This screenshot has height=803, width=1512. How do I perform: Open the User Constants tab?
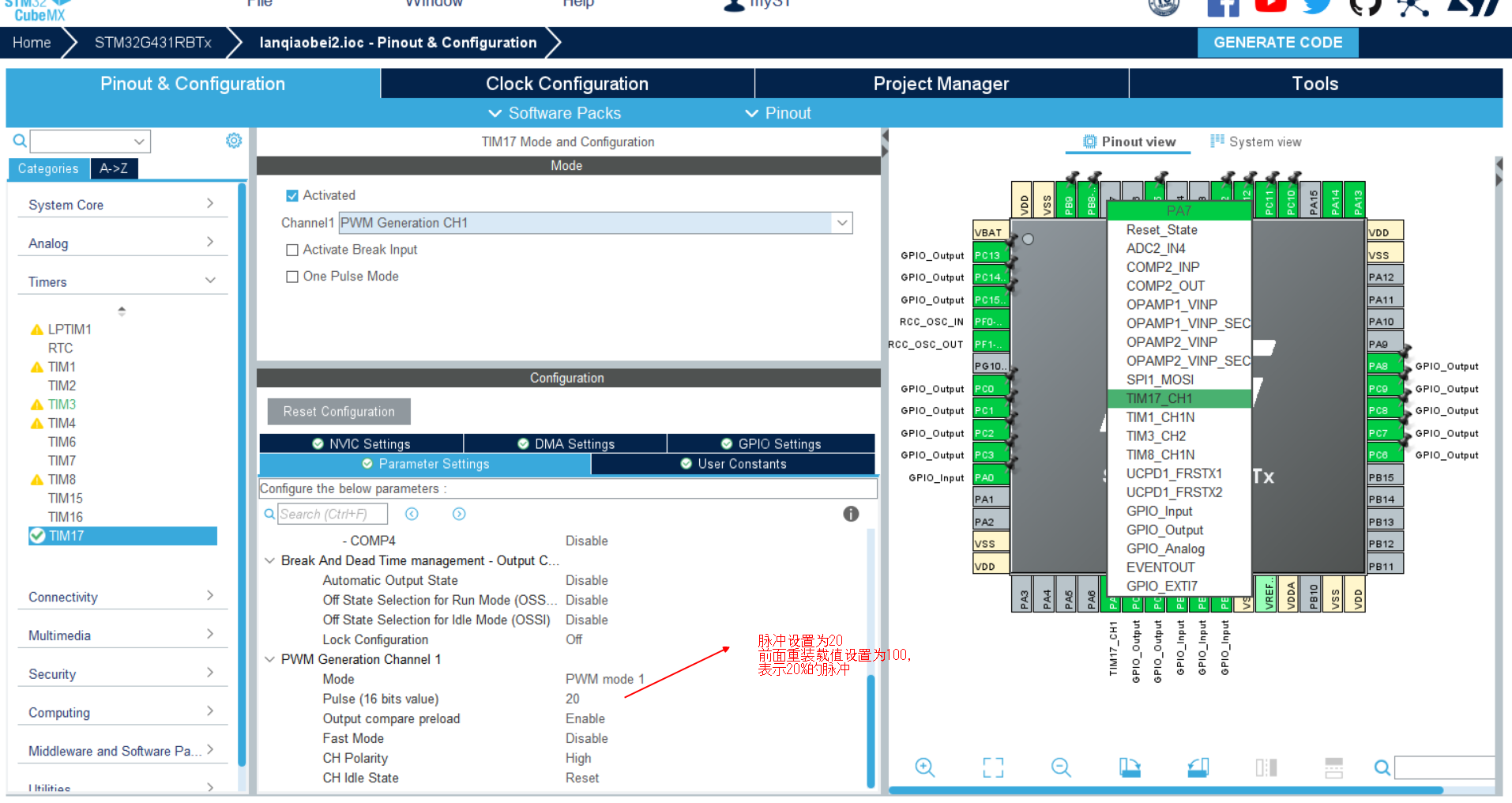(x=733, y=464)
